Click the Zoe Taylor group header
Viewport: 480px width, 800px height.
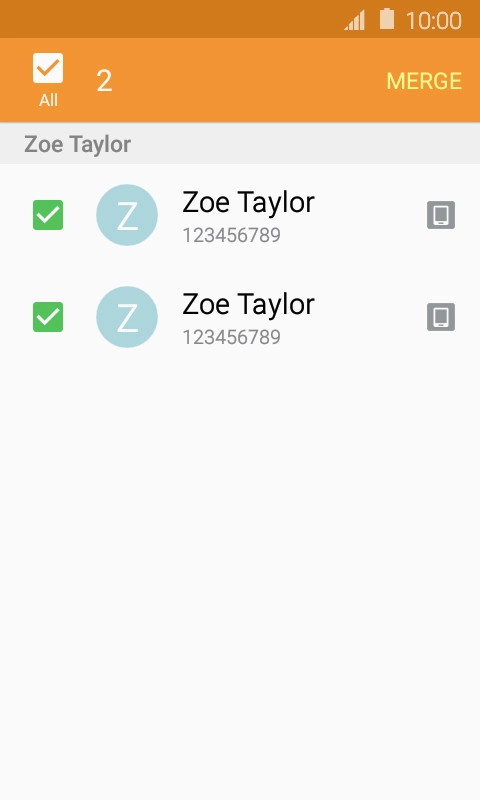pyautogui.click(x=240, y=144)
